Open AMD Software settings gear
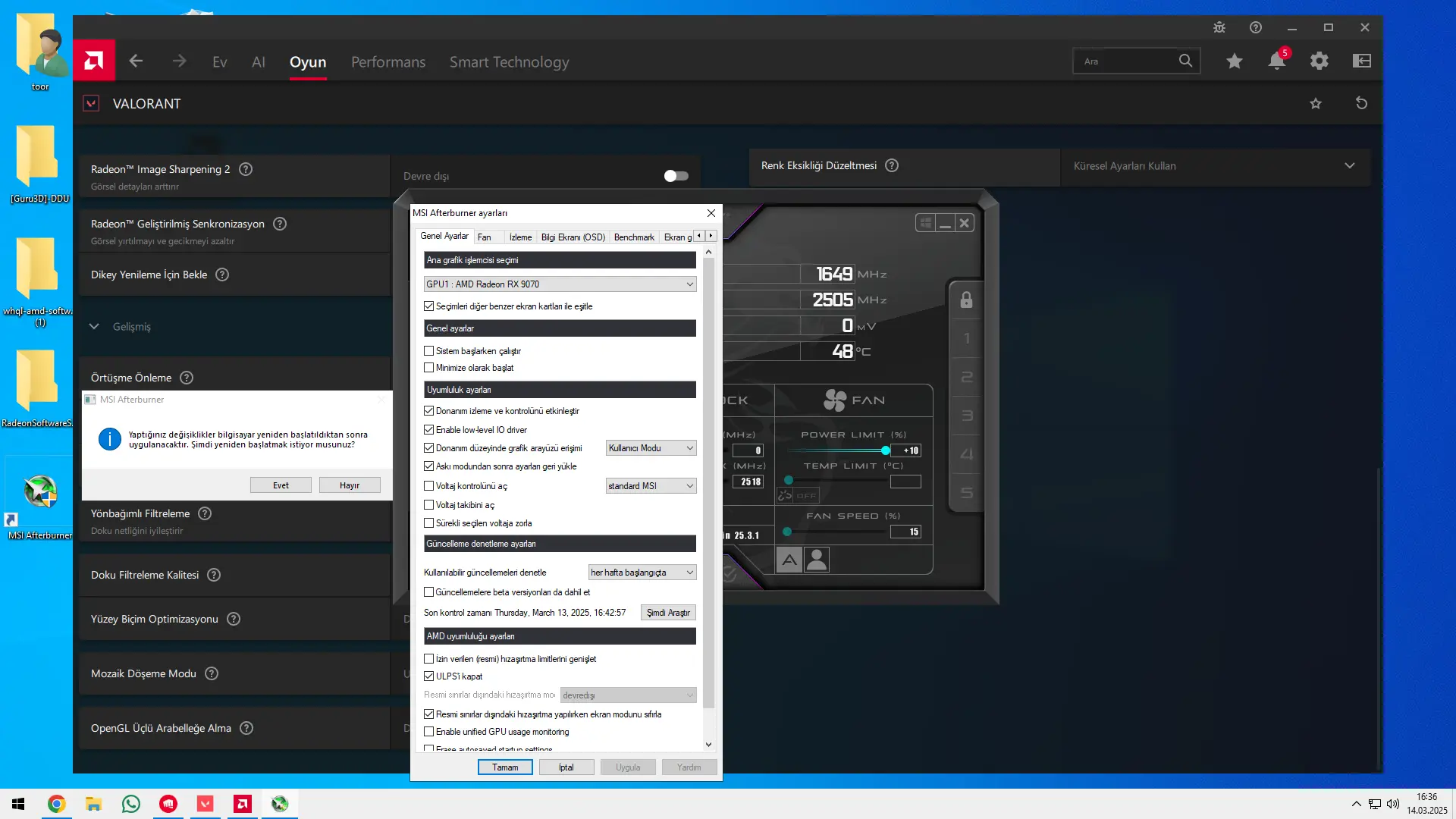The width and height of the screenshot is (1456, 819). (1319, 61)
